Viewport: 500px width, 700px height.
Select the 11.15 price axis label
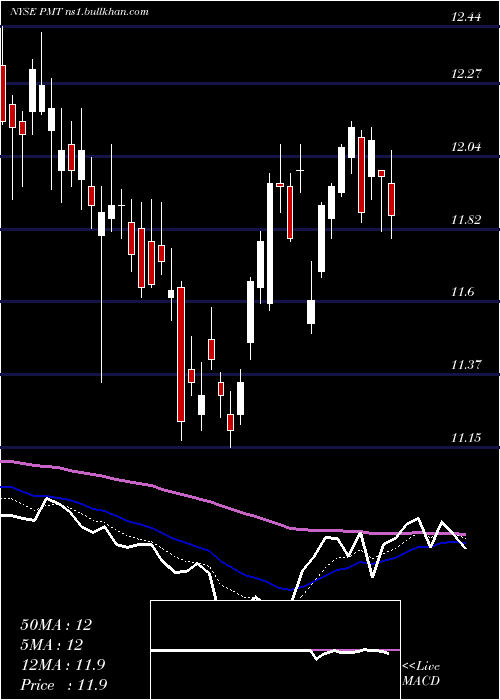point(466,438)
